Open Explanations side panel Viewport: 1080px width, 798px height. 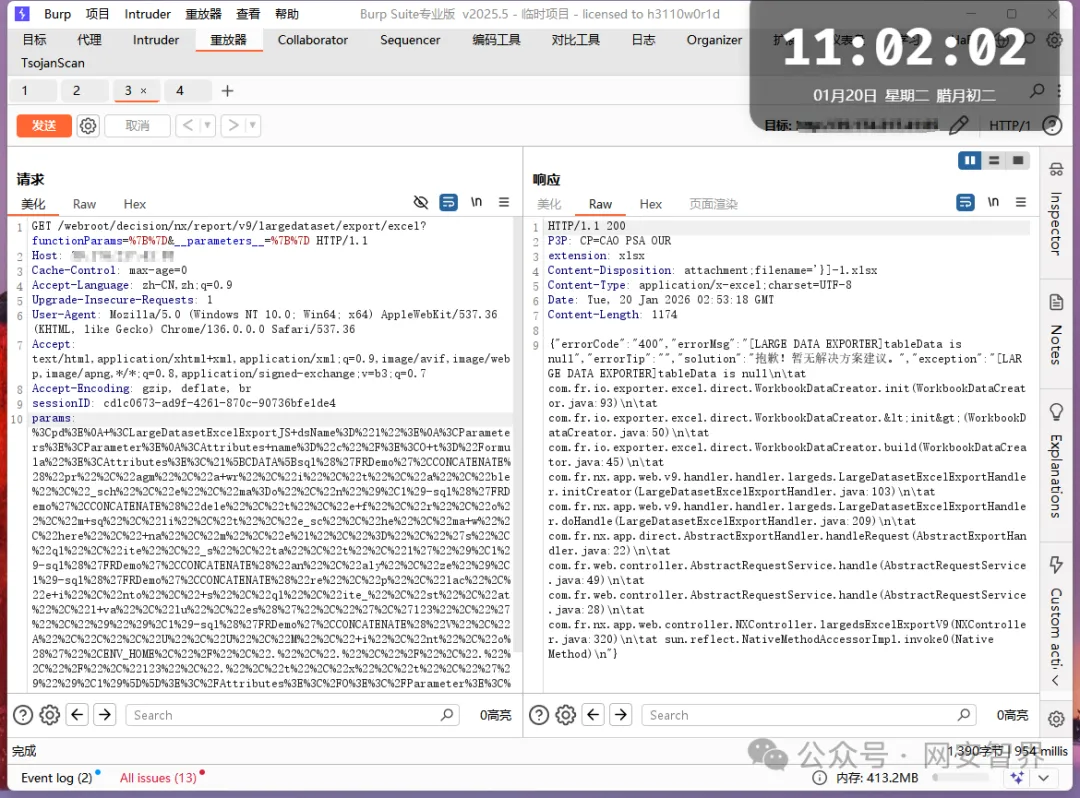point(1056,461)
